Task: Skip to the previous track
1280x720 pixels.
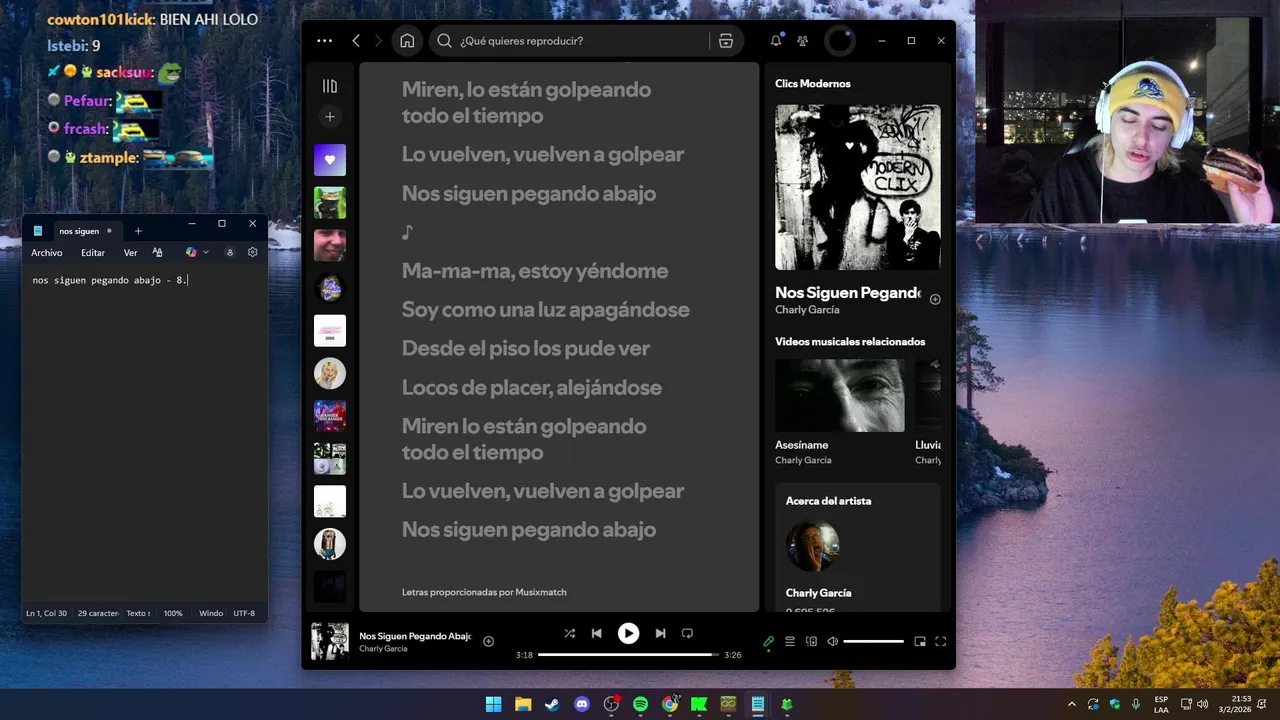Action: (x=596, y=633)
